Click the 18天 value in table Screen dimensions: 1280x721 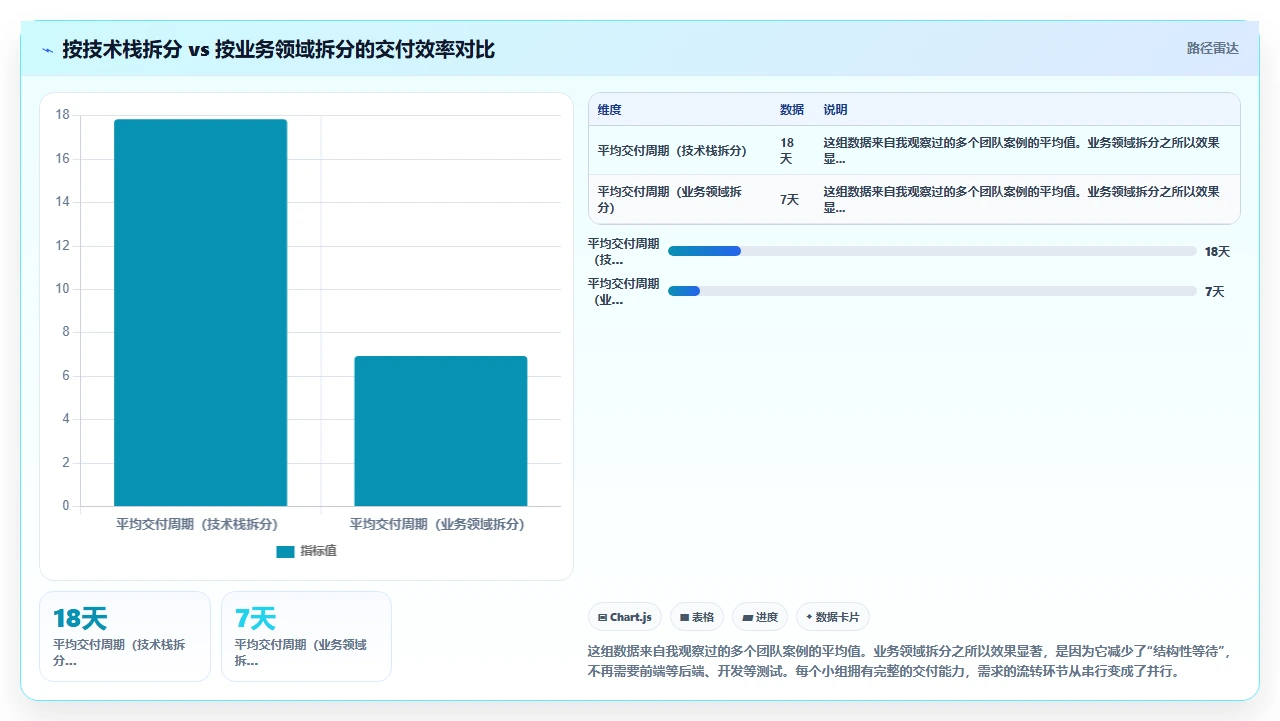(787, 151)
